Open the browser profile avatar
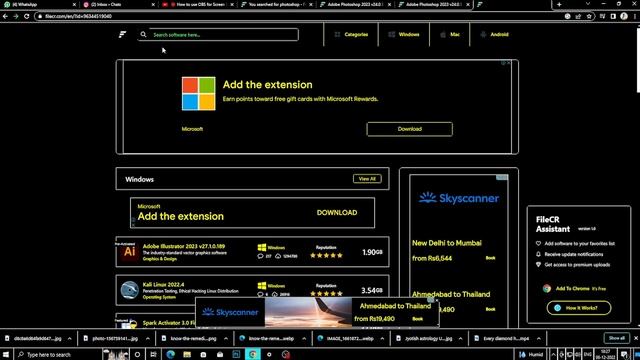This screenshot has width=640, height=360. (x=624, y=16)
